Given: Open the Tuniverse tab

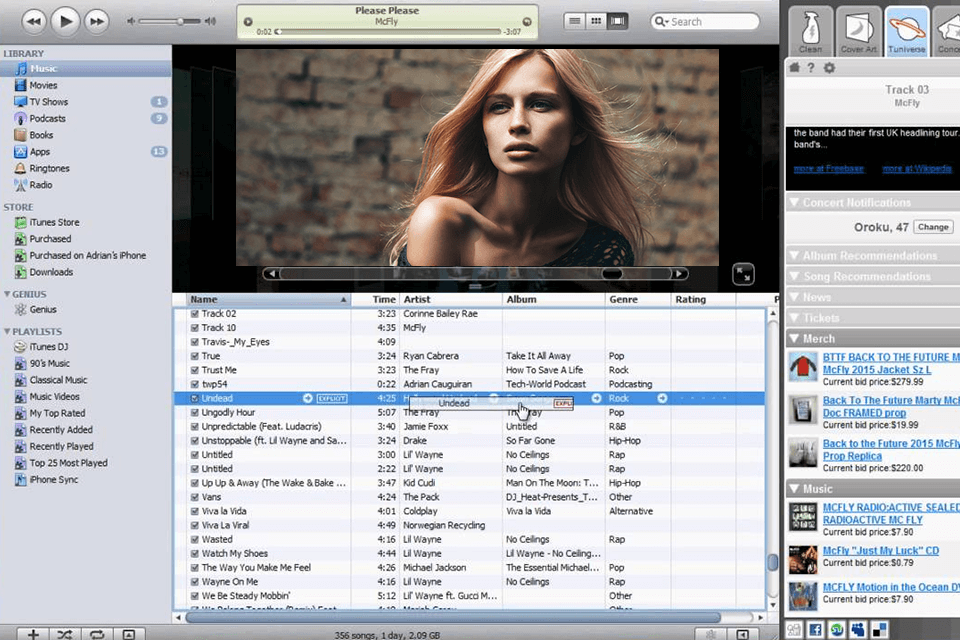Looking at the screenshot, I should [x=907, y=31].
